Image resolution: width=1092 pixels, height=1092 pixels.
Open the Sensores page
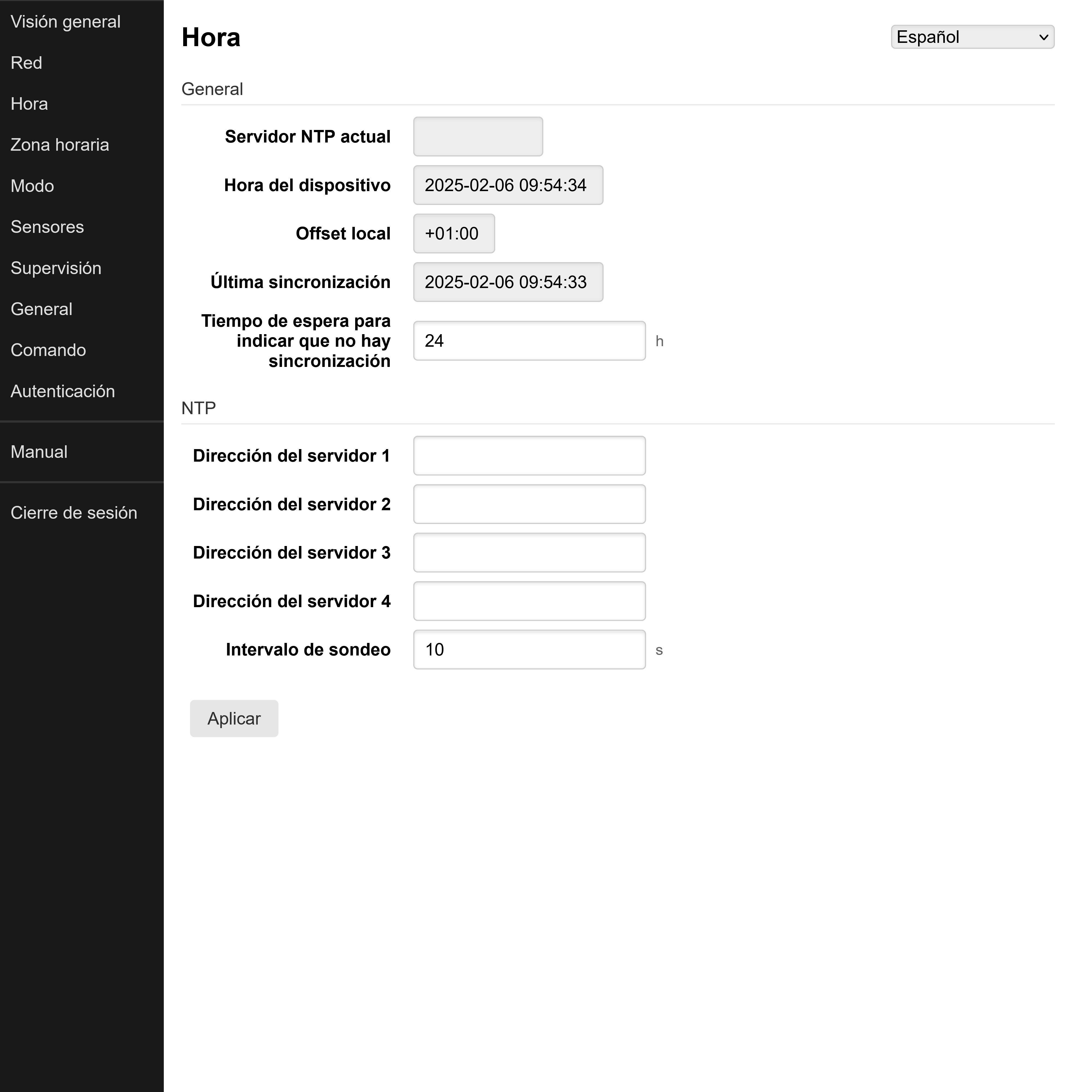coord(47,227)
